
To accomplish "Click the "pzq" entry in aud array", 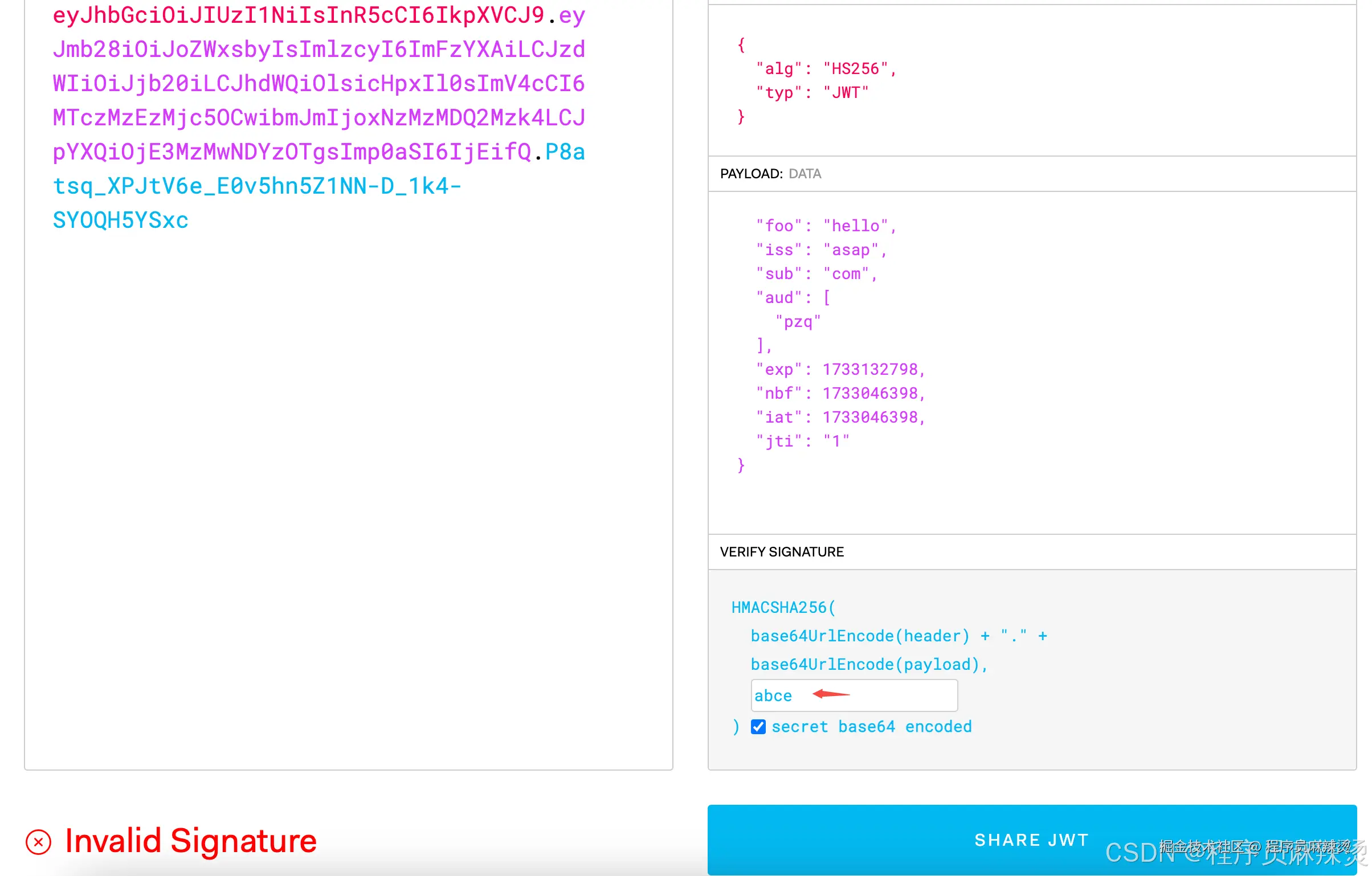I will coord(798,322).
